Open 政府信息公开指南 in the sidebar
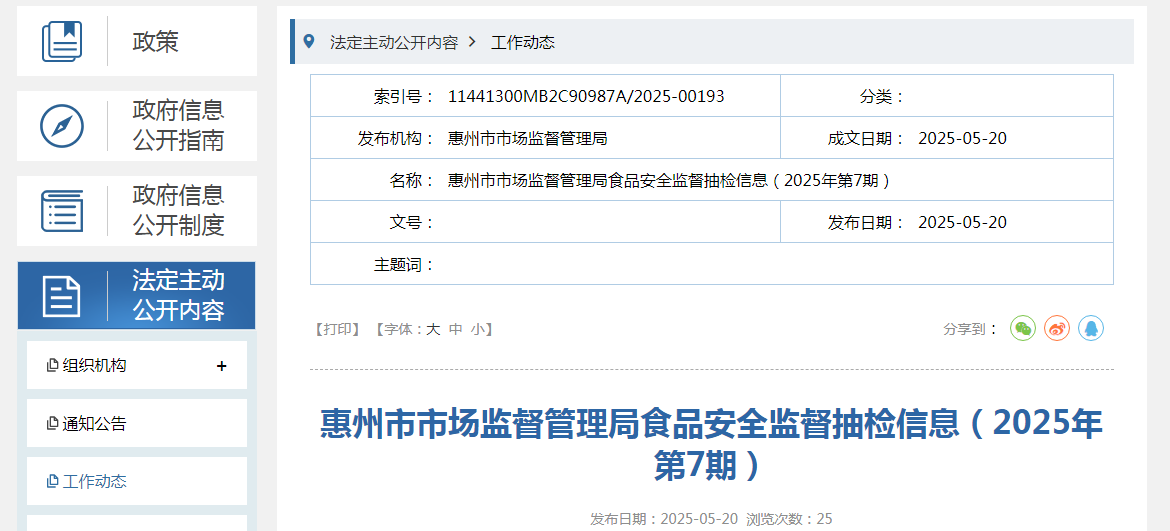Screen dimensions: 1170x531 [137, 126]
